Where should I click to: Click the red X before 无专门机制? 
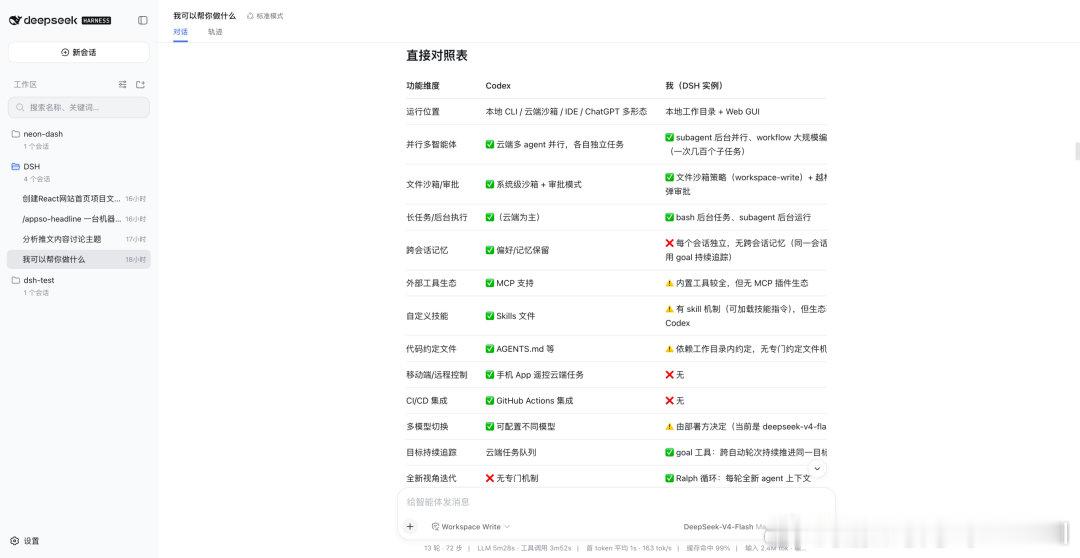pyautogui.click(x=490, y=478)
